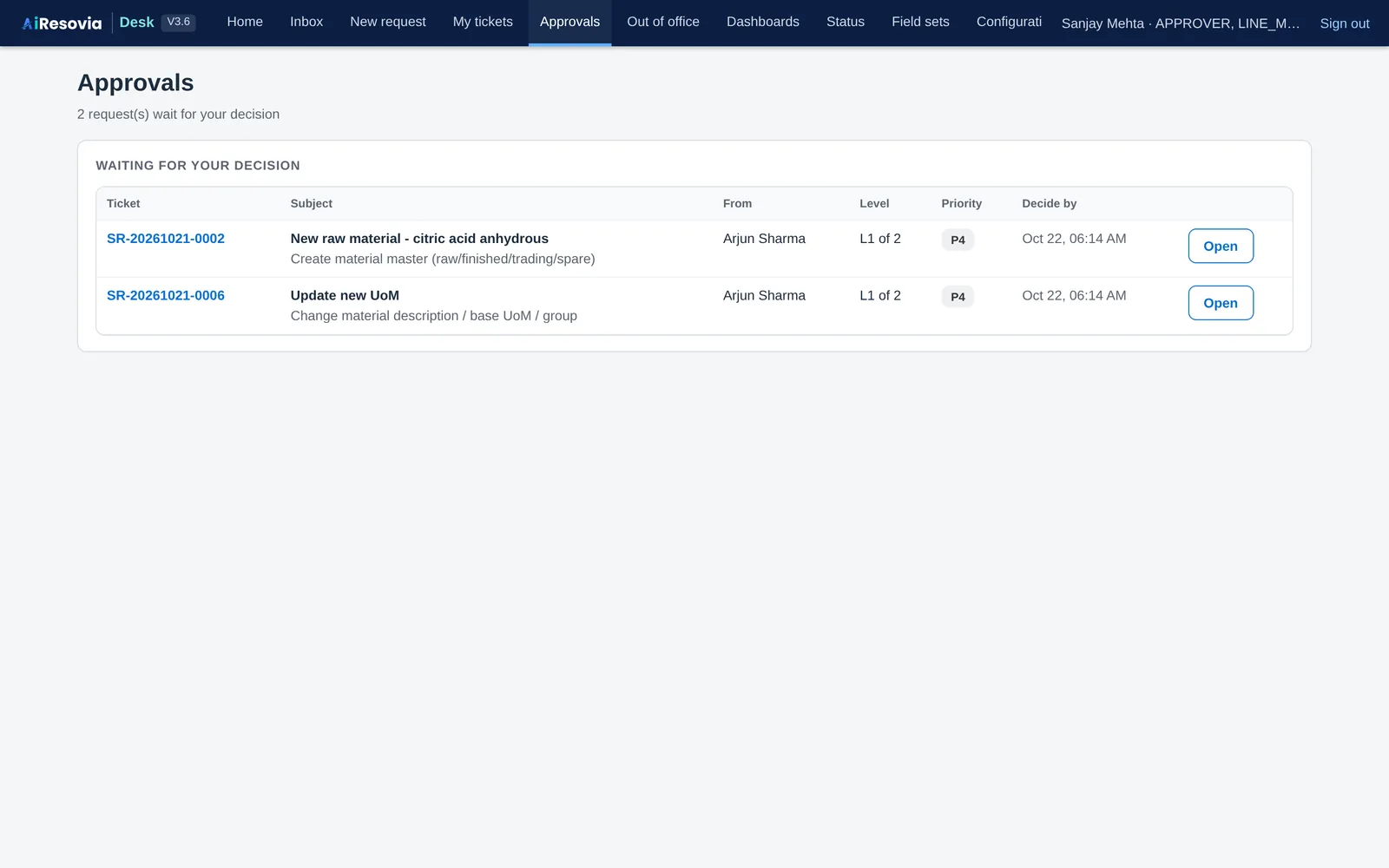This screenshot has height=868, width=1389.
Task: Open the Configuration menu item
Action: pyautogui.click(x=1009, y=22)
